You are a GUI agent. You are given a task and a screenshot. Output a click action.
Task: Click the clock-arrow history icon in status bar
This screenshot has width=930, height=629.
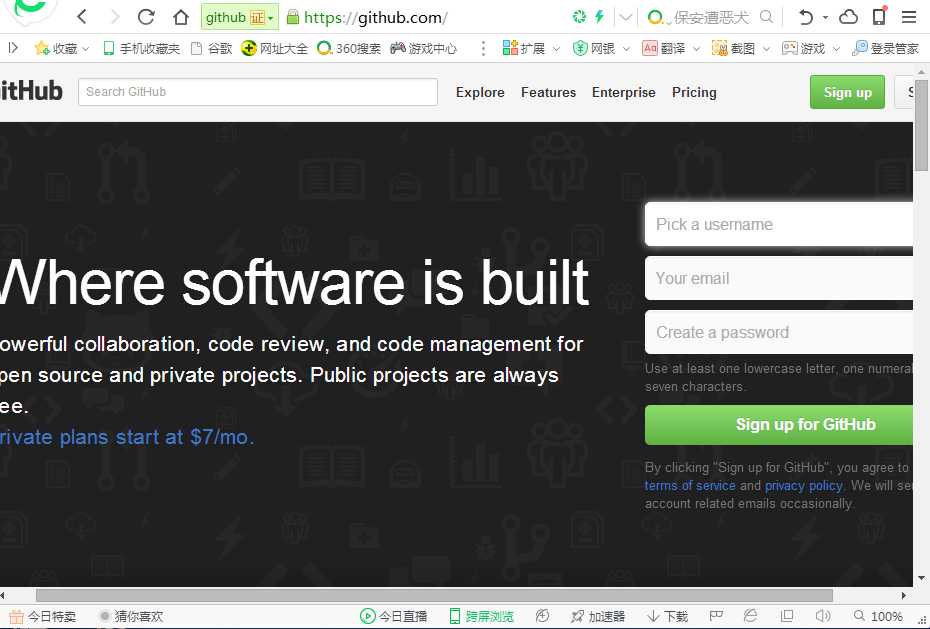point(542,617)
